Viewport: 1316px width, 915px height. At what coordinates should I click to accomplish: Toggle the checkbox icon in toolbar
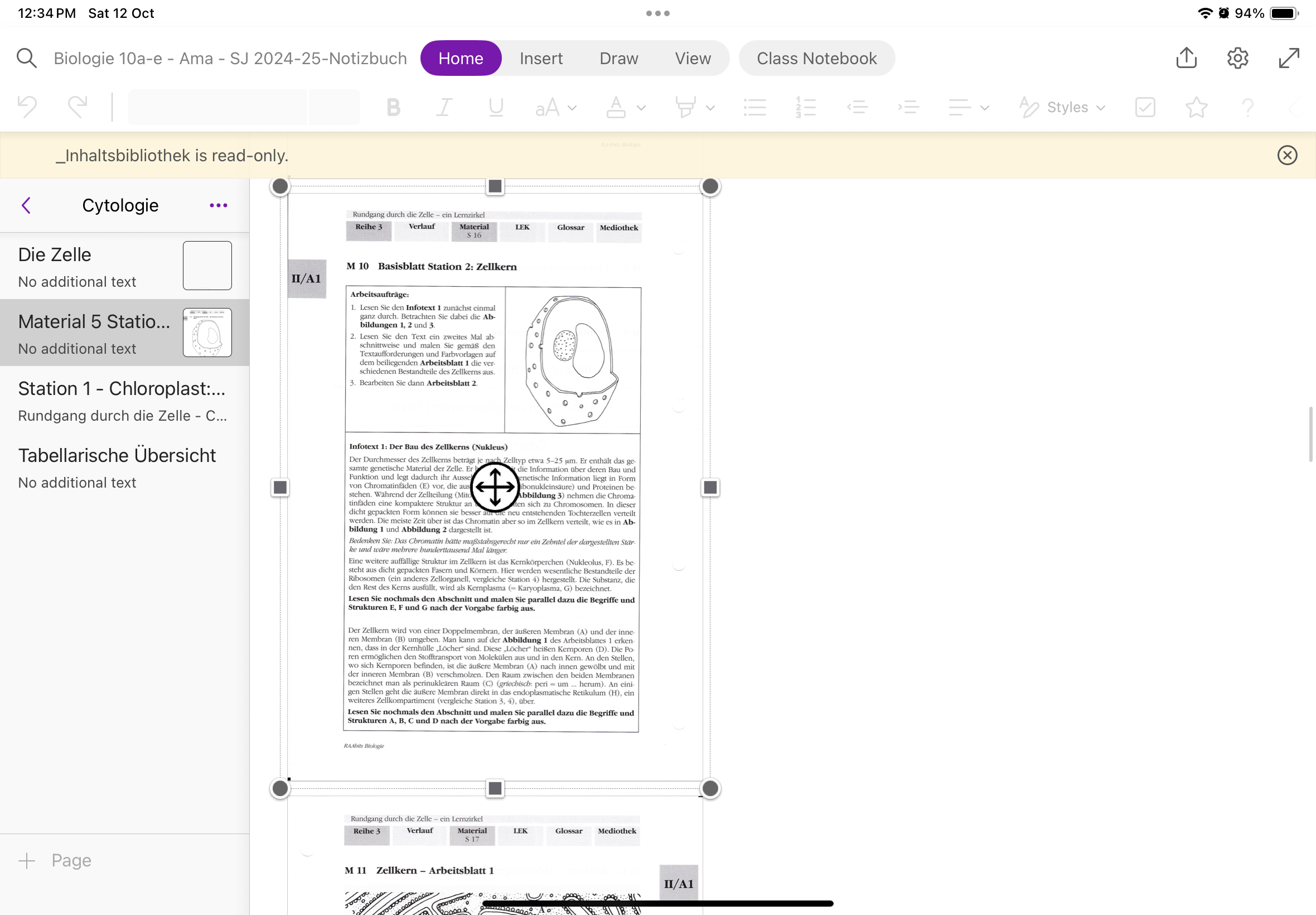1145,107
